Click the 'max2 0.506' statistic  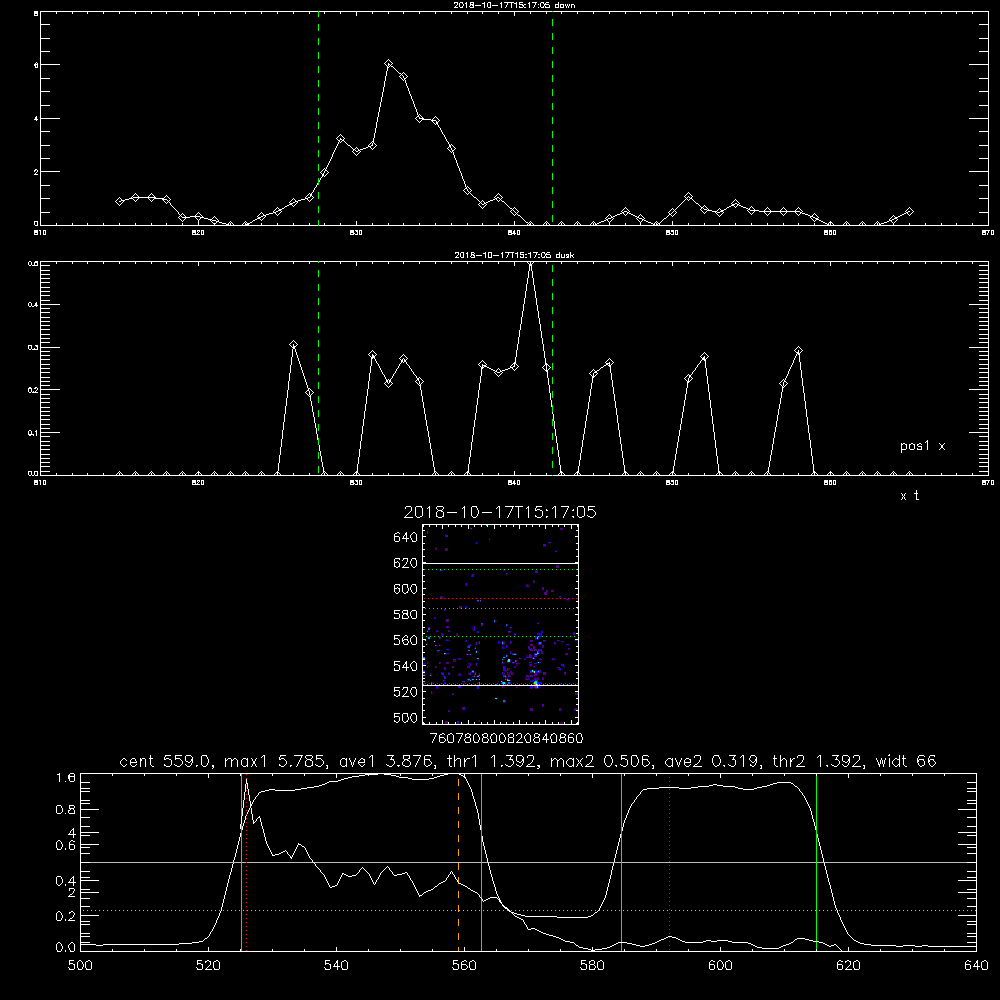coord(600,761)
